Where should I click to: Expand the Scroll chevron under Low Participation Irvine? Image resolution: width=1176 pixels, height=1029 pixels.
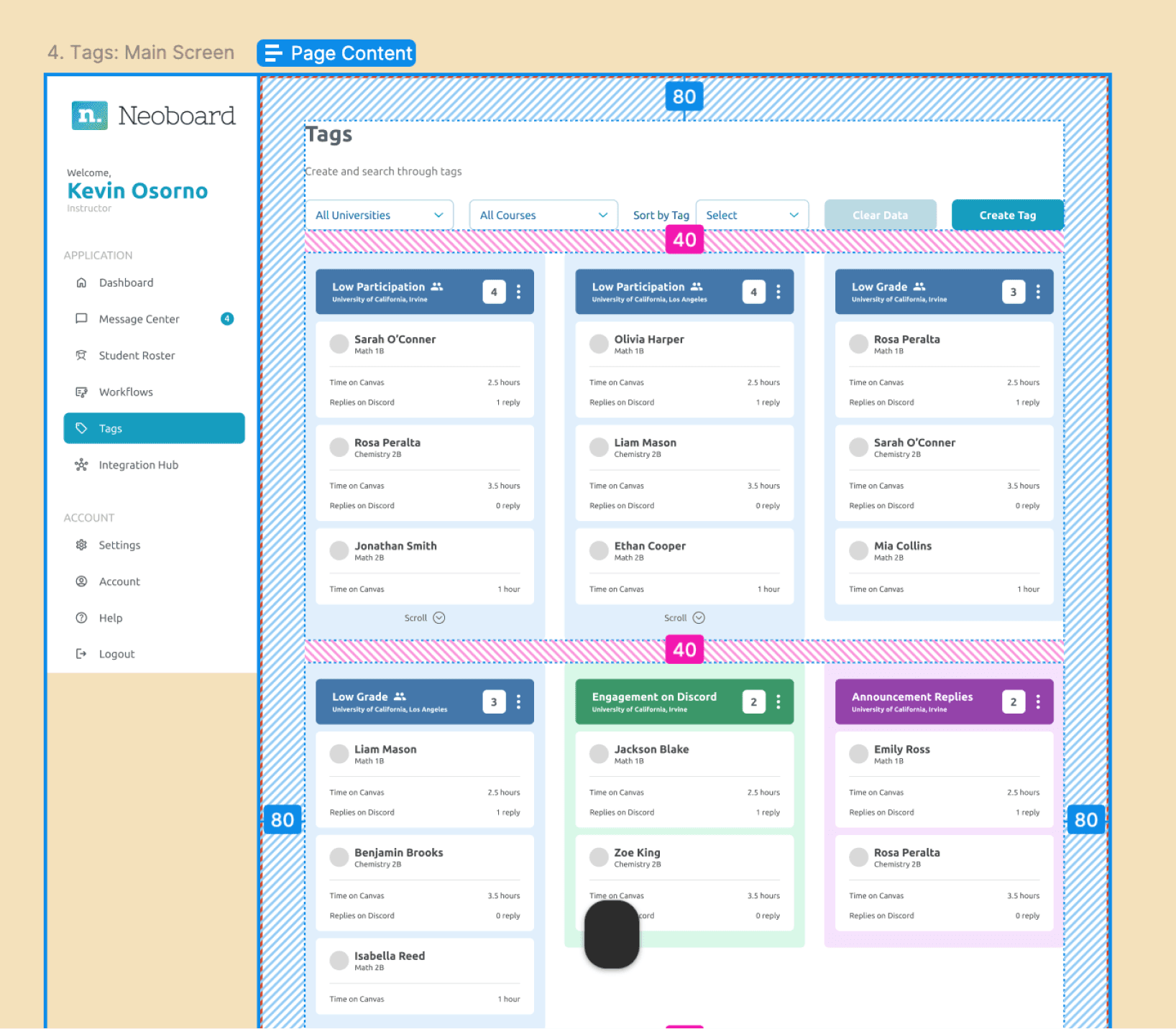click(x=439, y=617)
